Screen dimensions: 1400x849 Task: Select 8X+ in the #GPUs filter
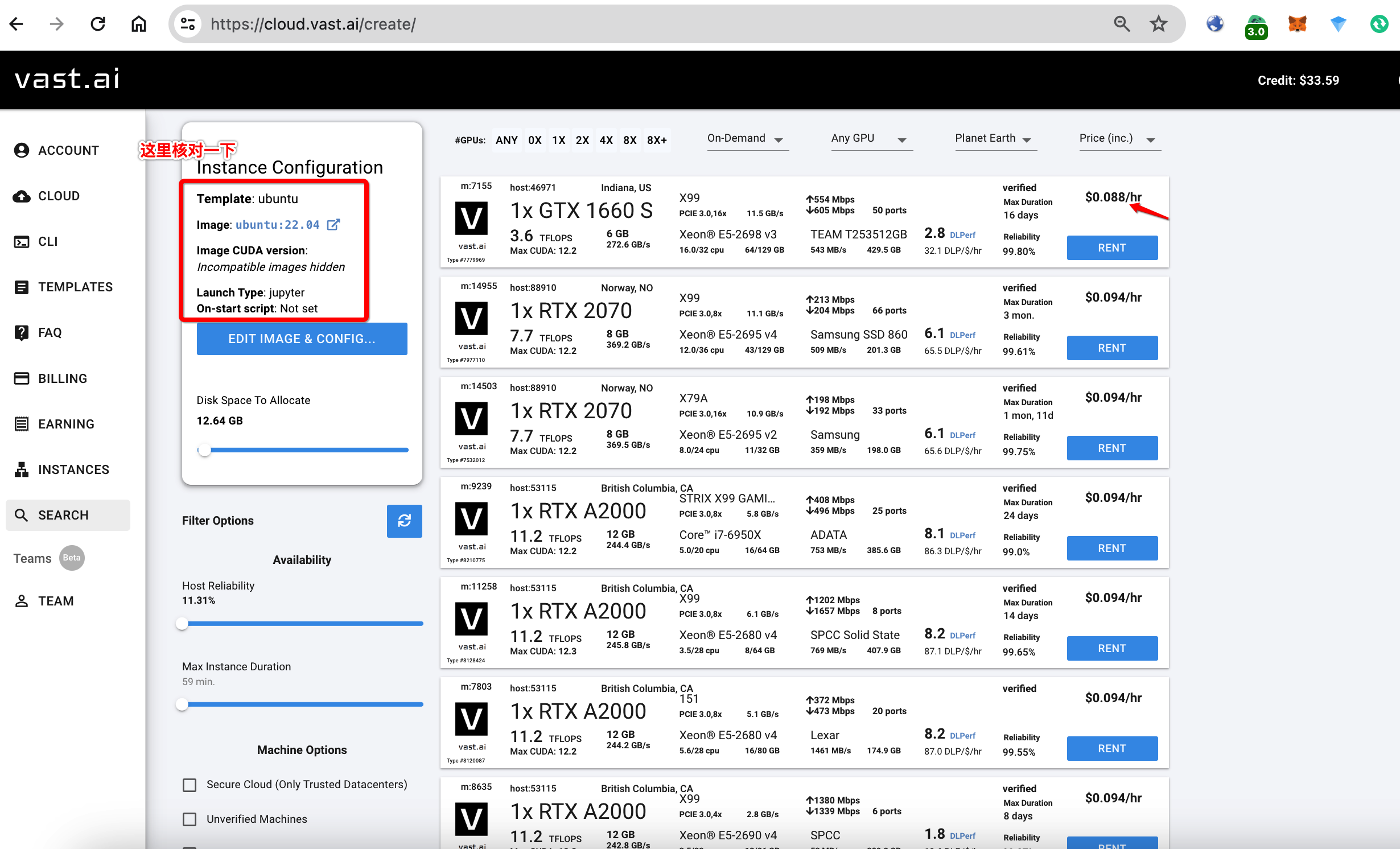tap(657, 140)
